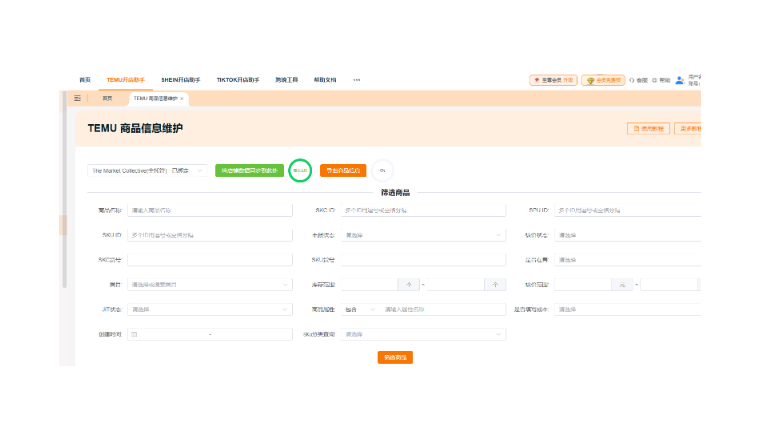Viewport: 760px width, 440px height.
Task: Click the TEMU 商品信息维护 page title
Action: [135, 128]
